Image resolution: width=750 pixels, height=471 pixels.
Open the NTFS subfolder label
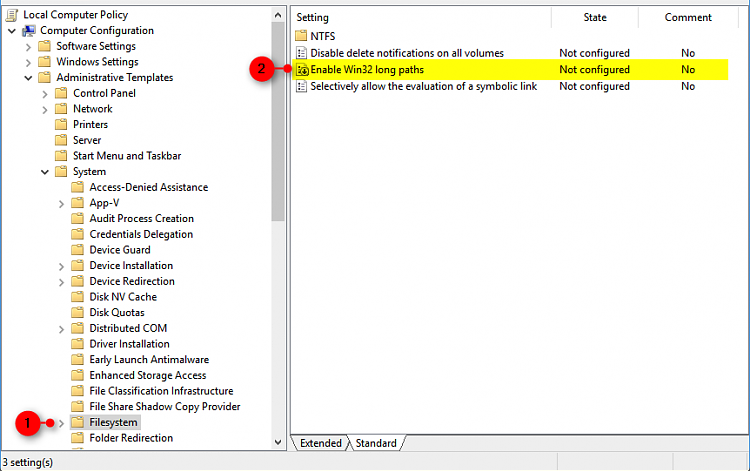click(x=323, y=36)
